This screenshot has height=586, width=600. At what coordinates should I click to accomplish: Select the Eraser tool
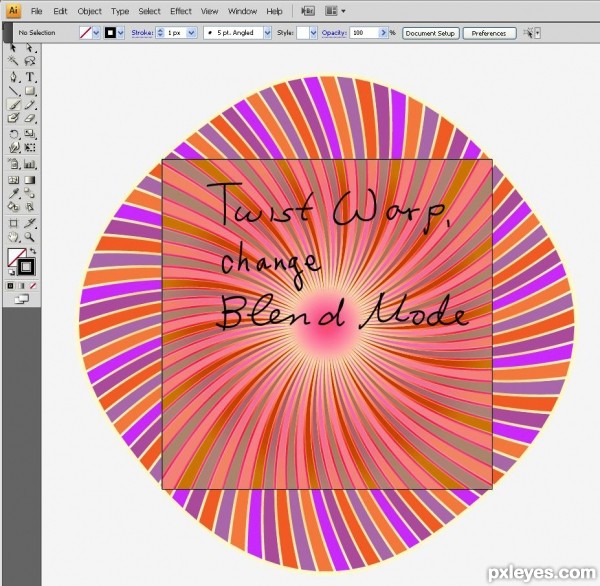29,118
